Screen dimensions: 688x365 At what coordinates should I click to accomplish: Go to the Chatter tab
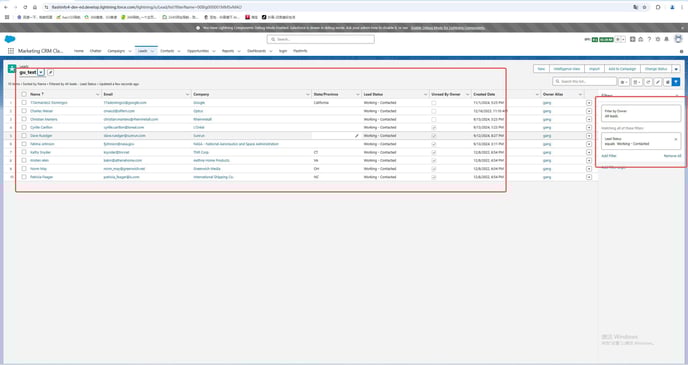[x=95, y=51]
